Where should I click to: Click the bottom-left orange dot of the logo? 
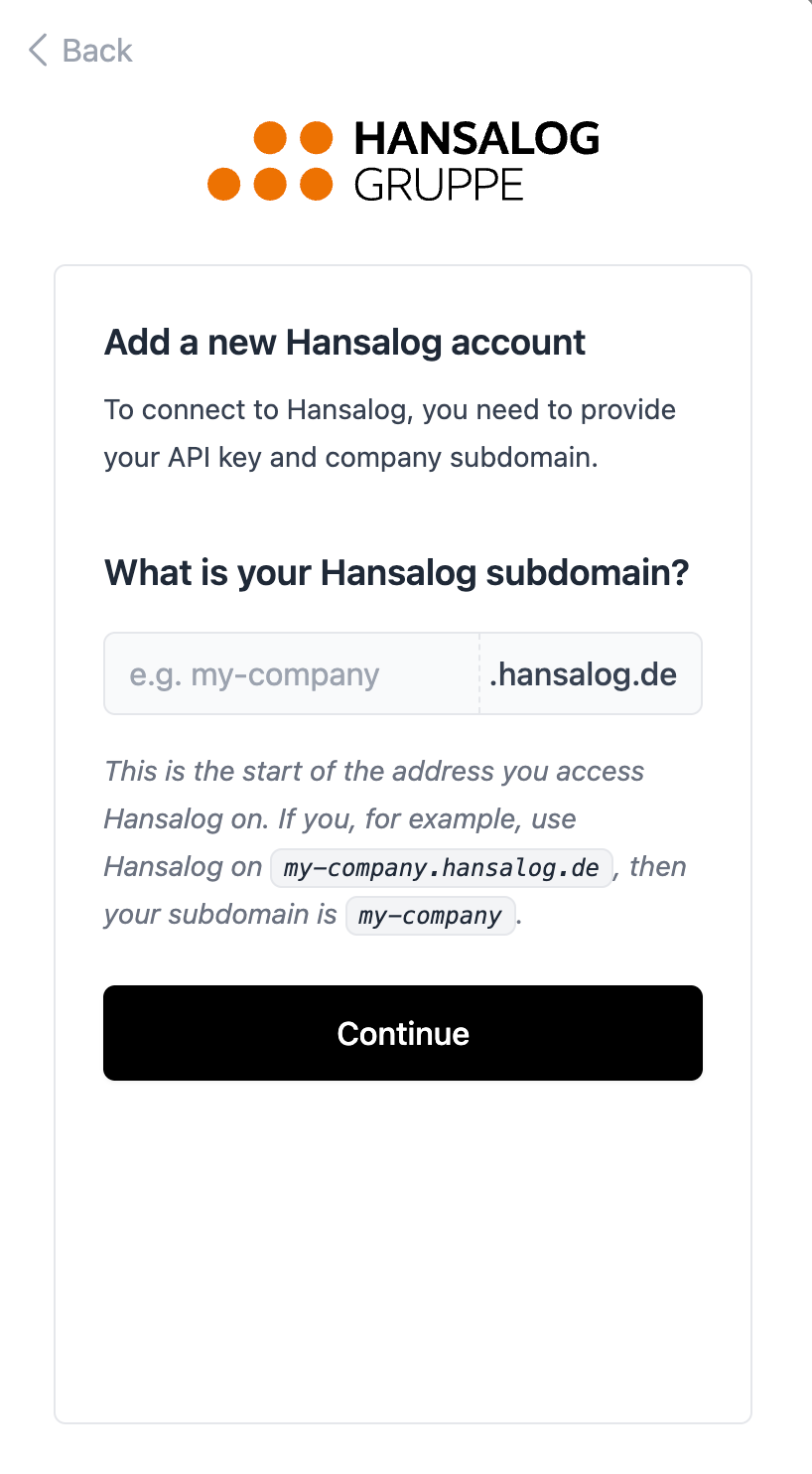(x=224, y=184)
